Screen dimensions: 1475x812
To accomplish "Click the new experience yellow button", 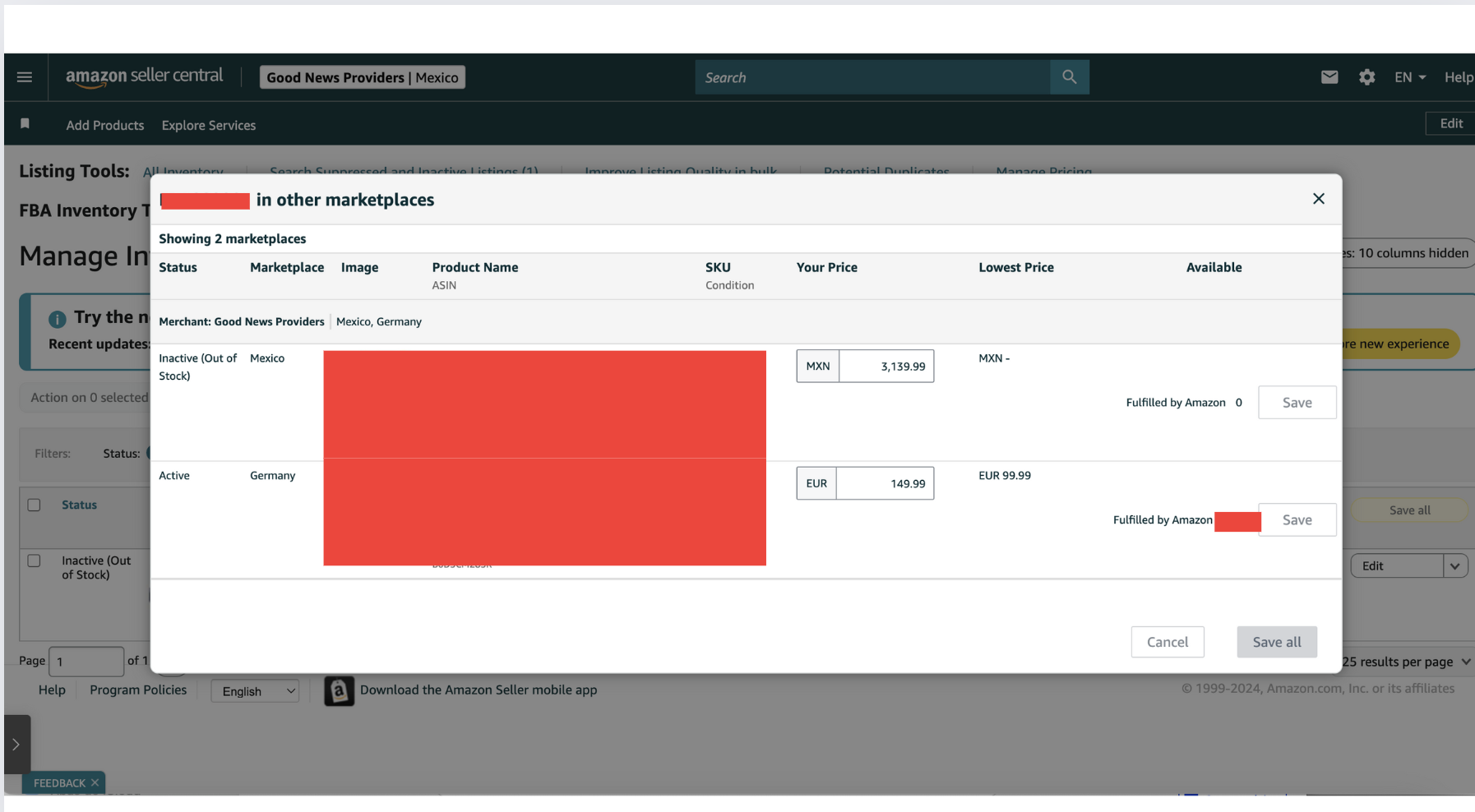I will coord(1401,344).
